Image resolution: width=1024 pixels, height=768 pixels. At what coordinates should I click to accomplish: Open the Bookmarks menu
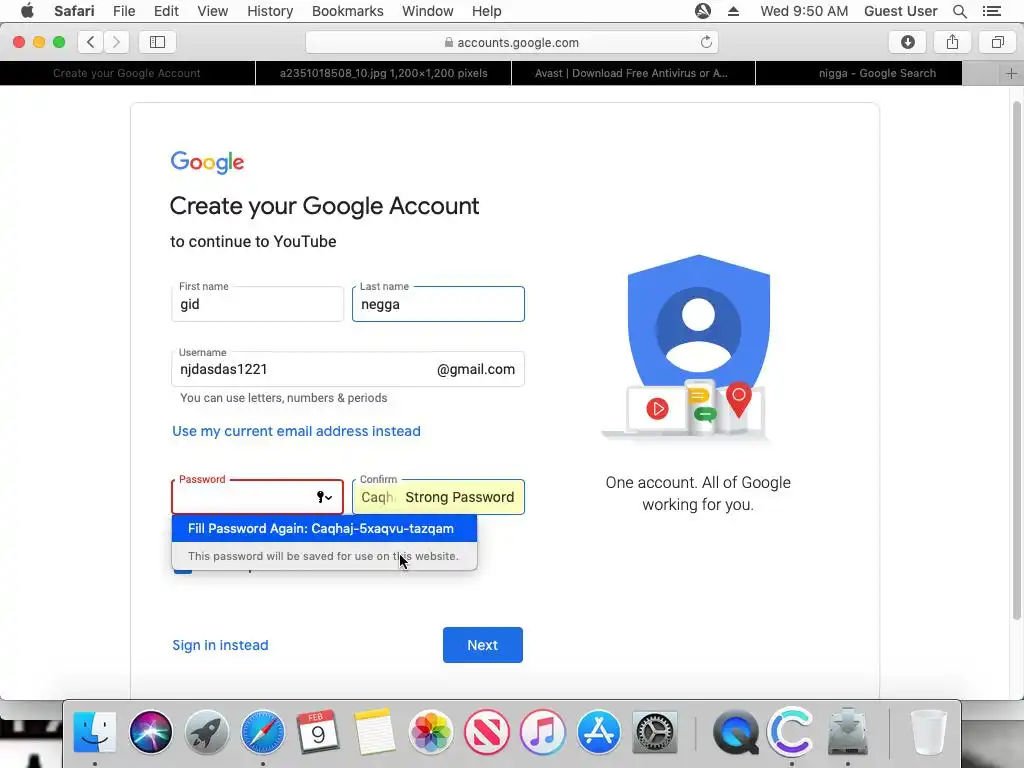pos(347,11)
